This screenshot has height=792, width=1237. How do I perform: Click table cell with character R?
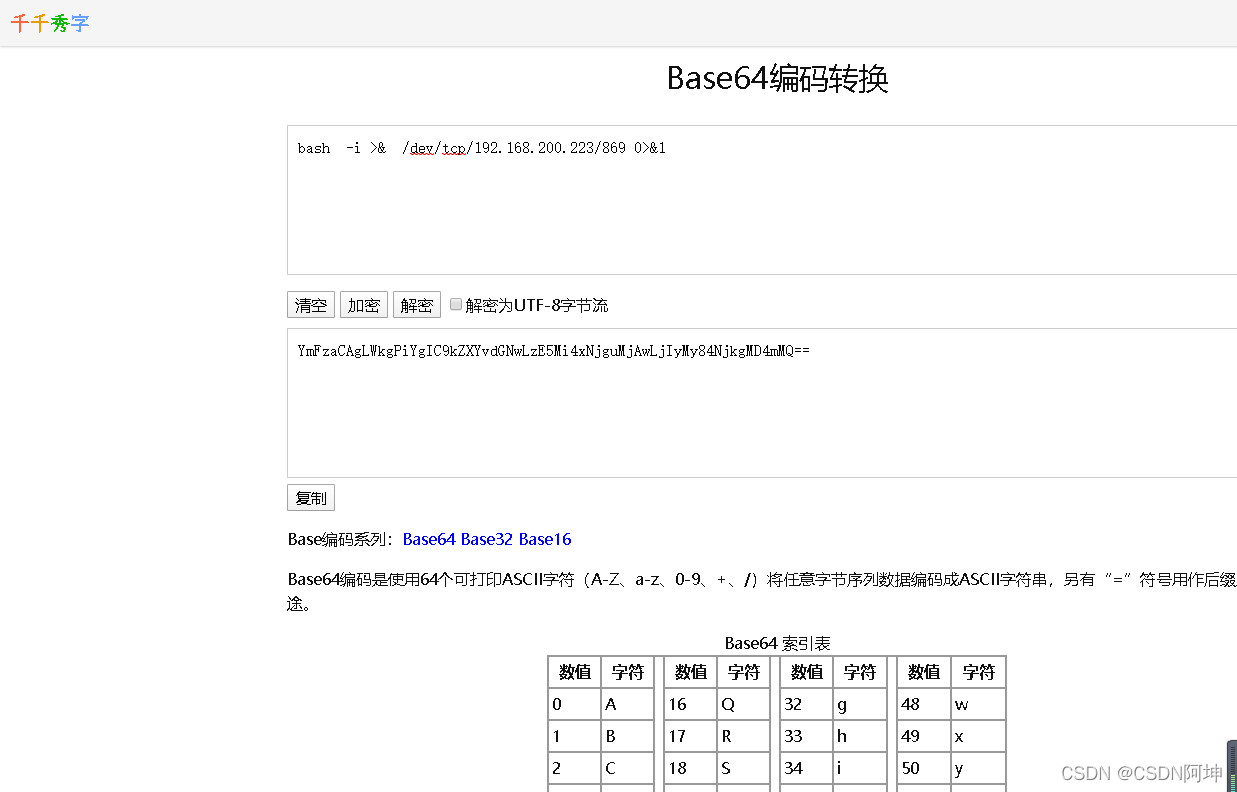(x=743, y=736)
